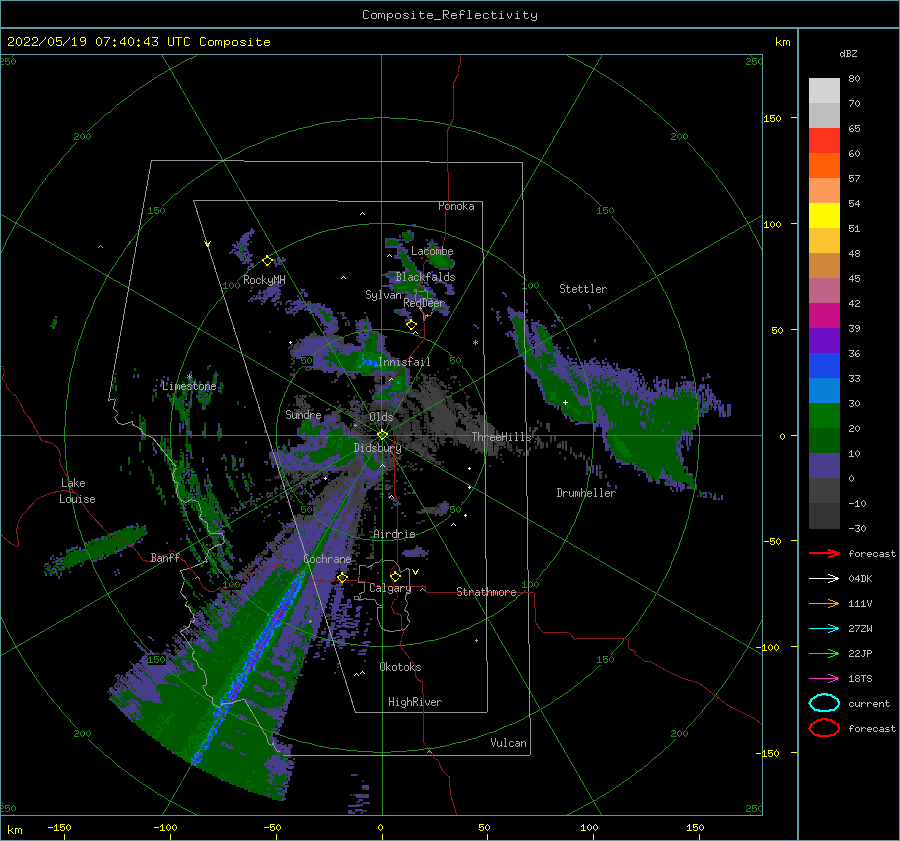Screen dimensions: 900x841
Task: Click yellow V marker northwest of RockyMH
Action: click(208, 244)
